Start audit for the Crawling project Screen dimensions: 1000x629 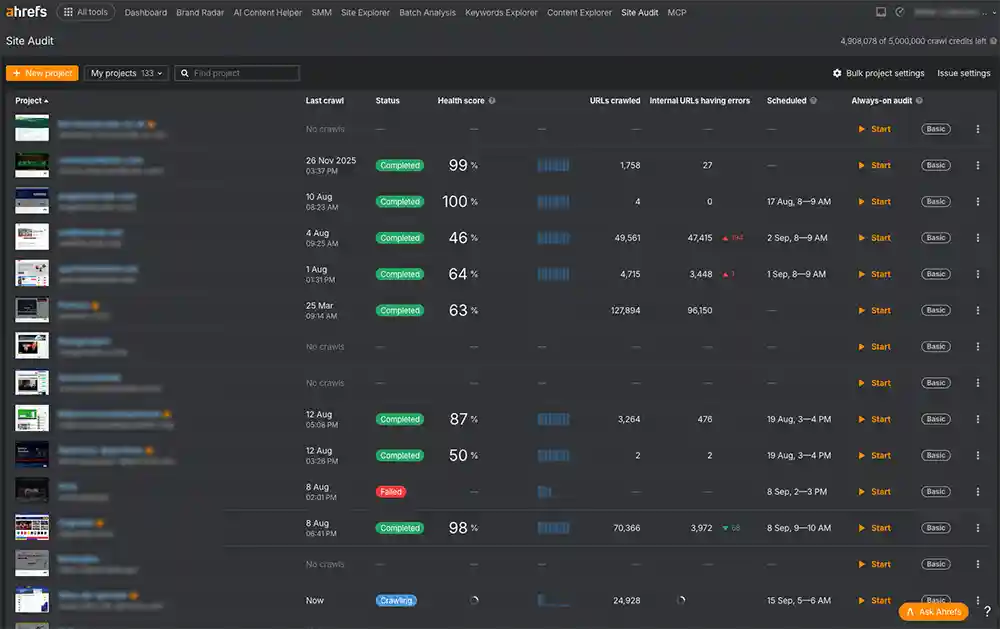pos(874,601)
